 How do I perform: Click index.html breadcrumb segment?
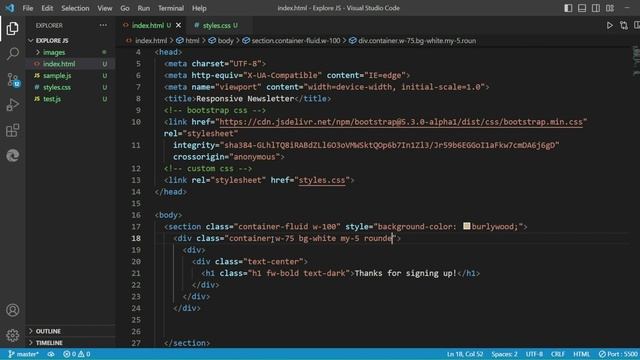147,40
